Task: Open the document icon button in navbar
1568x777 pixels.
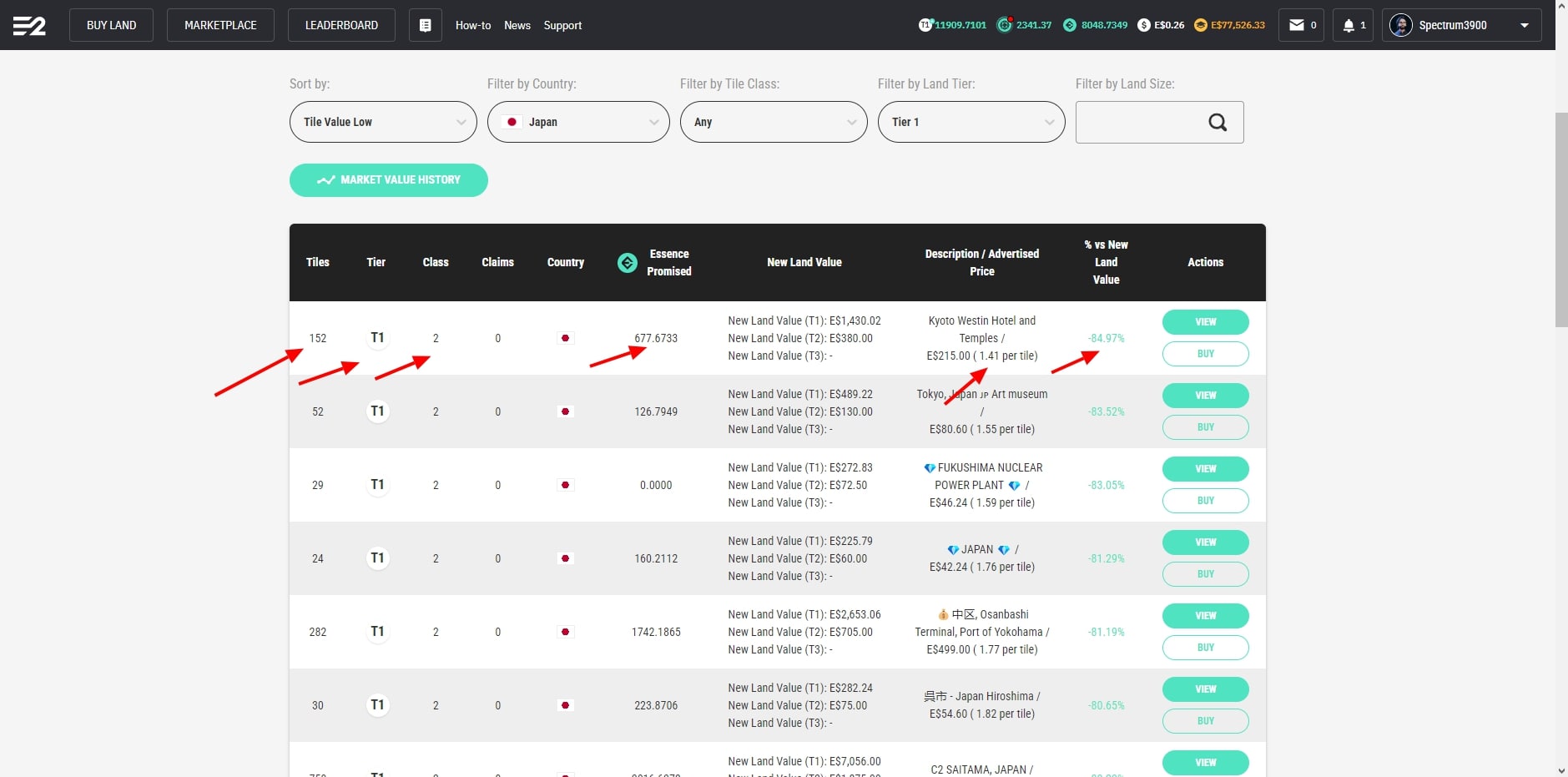Action: point(425,25)
